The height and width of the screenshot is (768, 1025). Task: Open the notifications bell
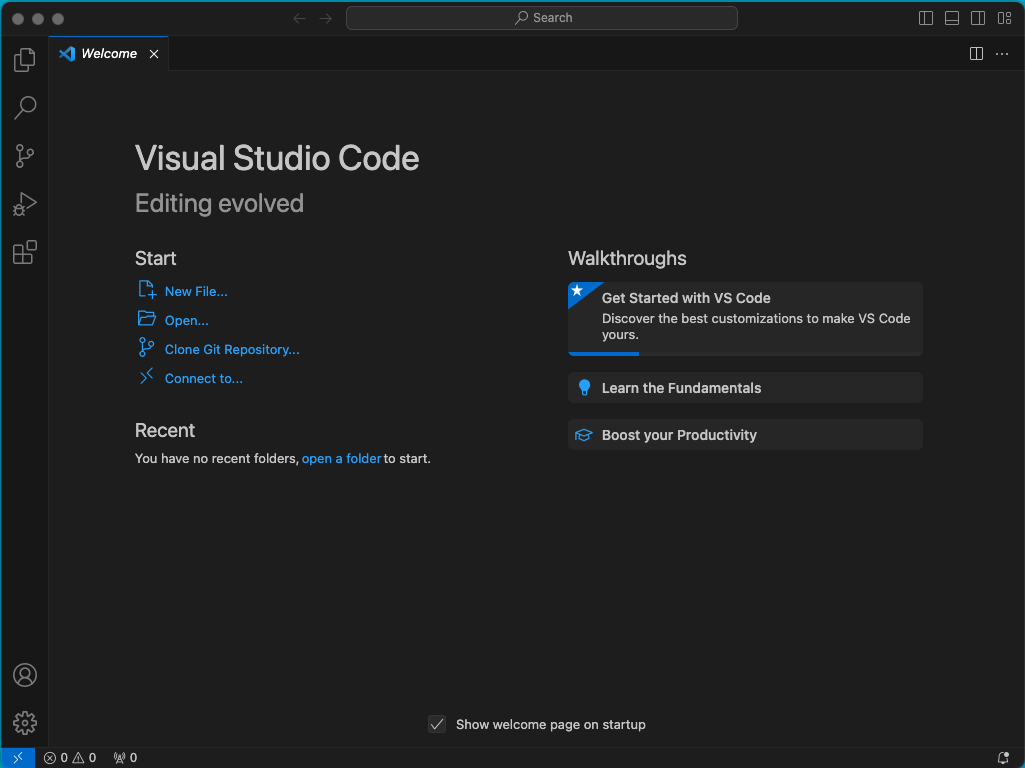1003,758
